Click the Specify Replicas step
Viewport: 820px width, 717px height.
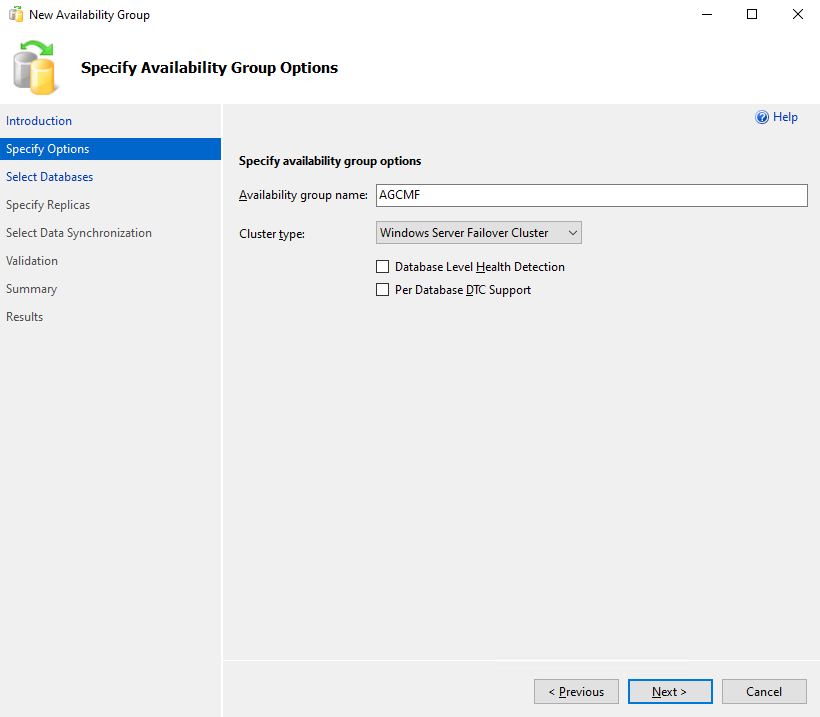[48, 205]
